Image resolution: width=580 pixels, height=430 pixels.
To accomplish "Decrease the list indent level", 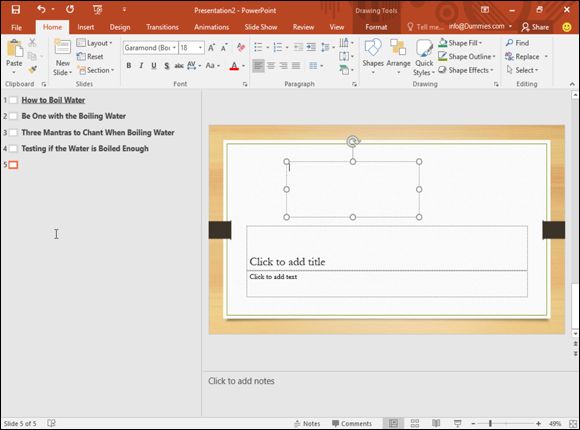I will [x=298, y=47].
